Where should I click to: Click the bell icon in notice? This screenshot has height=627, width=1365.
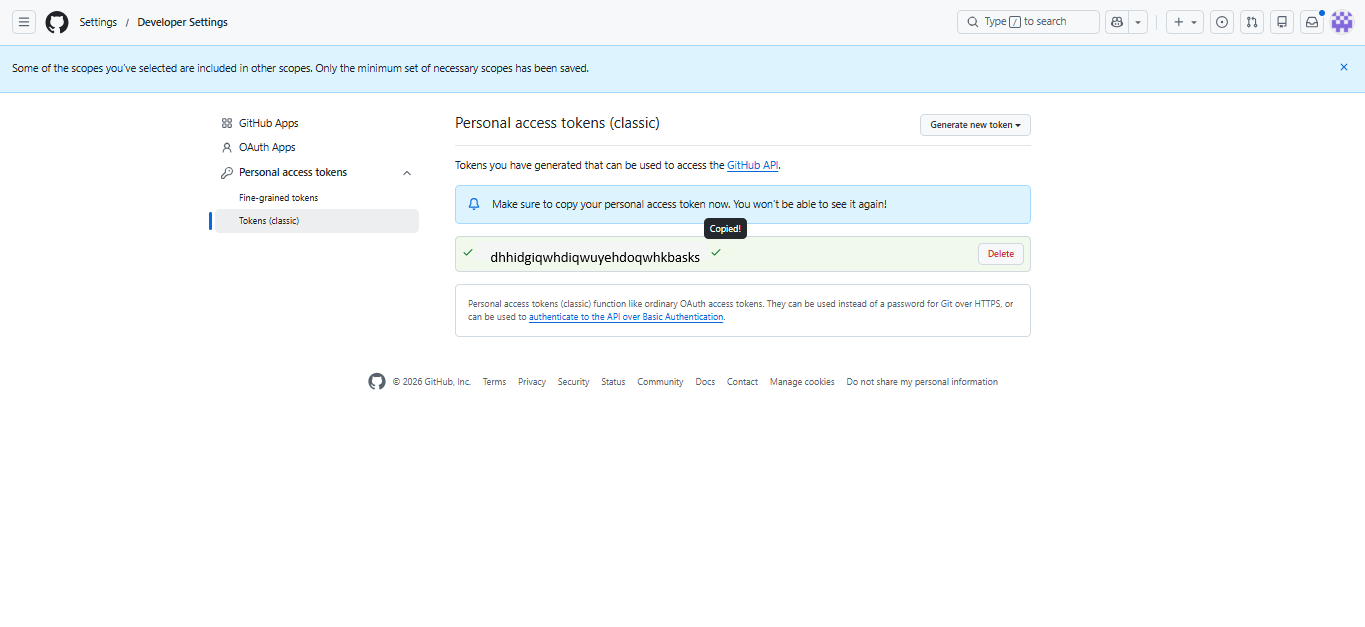(474, 204)
